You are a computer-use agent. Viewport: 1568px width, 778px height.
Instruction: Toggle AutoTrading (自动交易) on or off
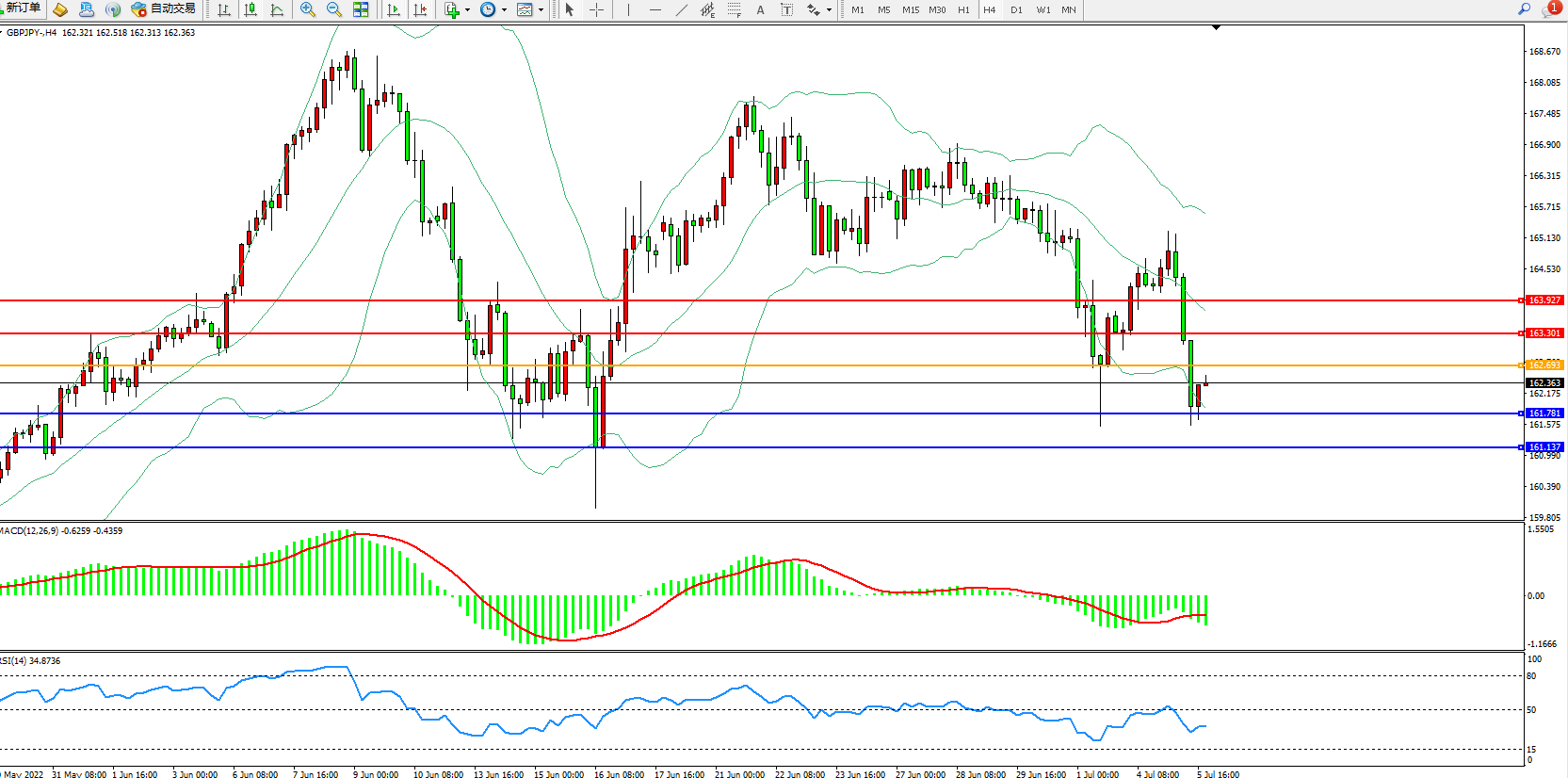[164, 9]
